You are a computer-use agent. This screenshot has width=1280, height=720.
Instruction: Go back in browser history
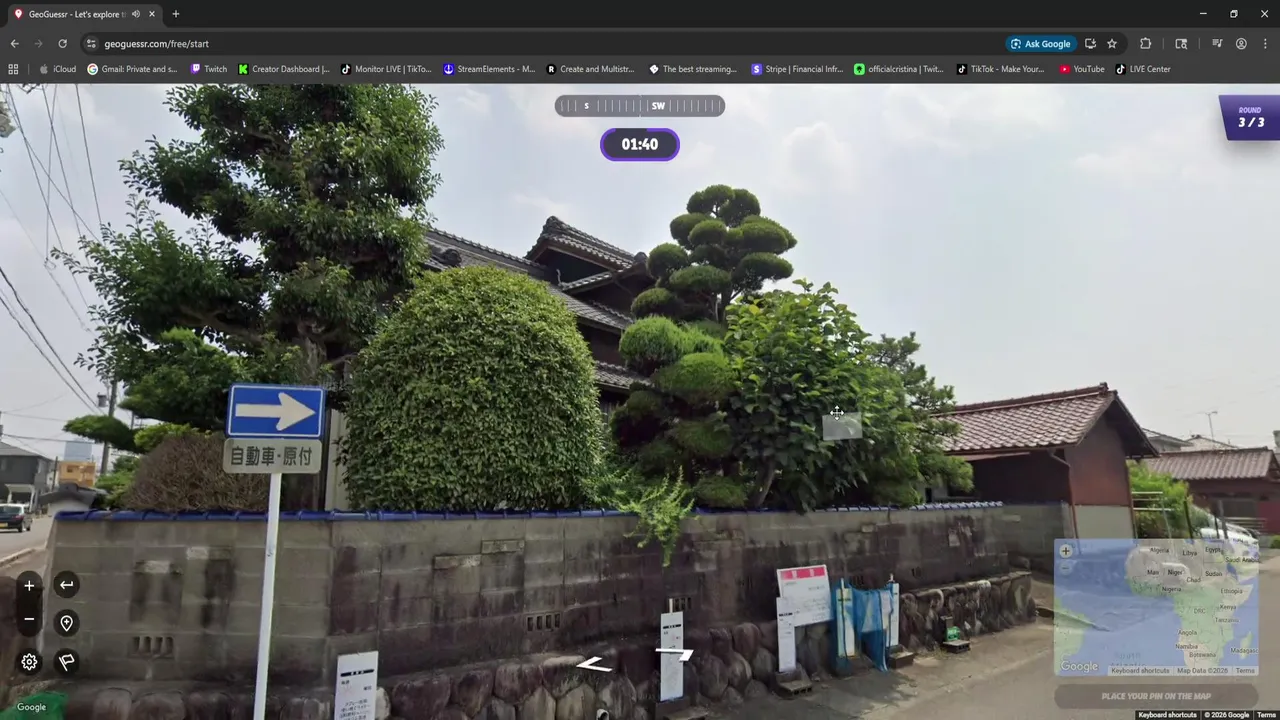click(x=14, y=44)
